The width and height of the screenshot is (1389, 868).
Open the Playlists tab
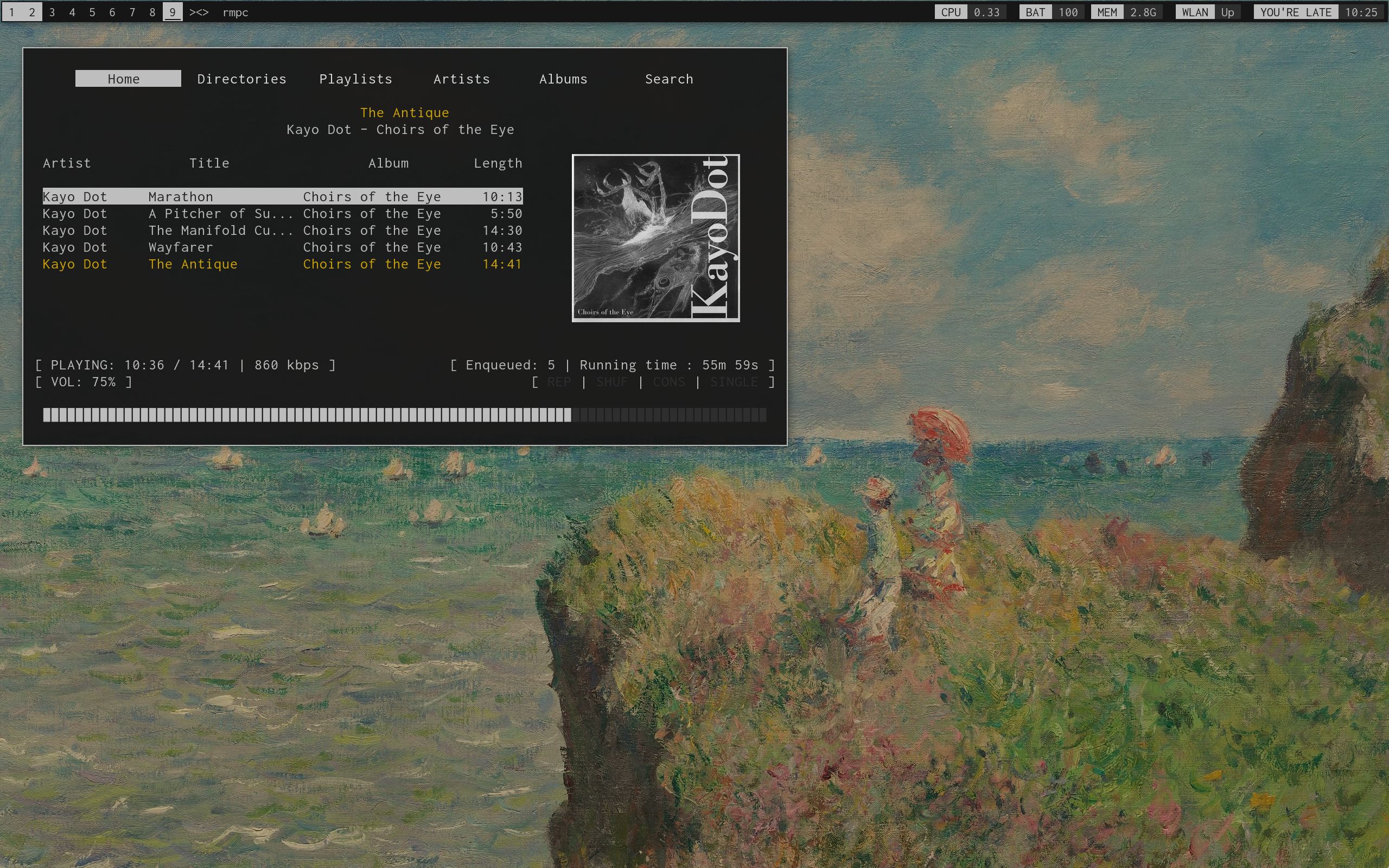click(355, 79)
